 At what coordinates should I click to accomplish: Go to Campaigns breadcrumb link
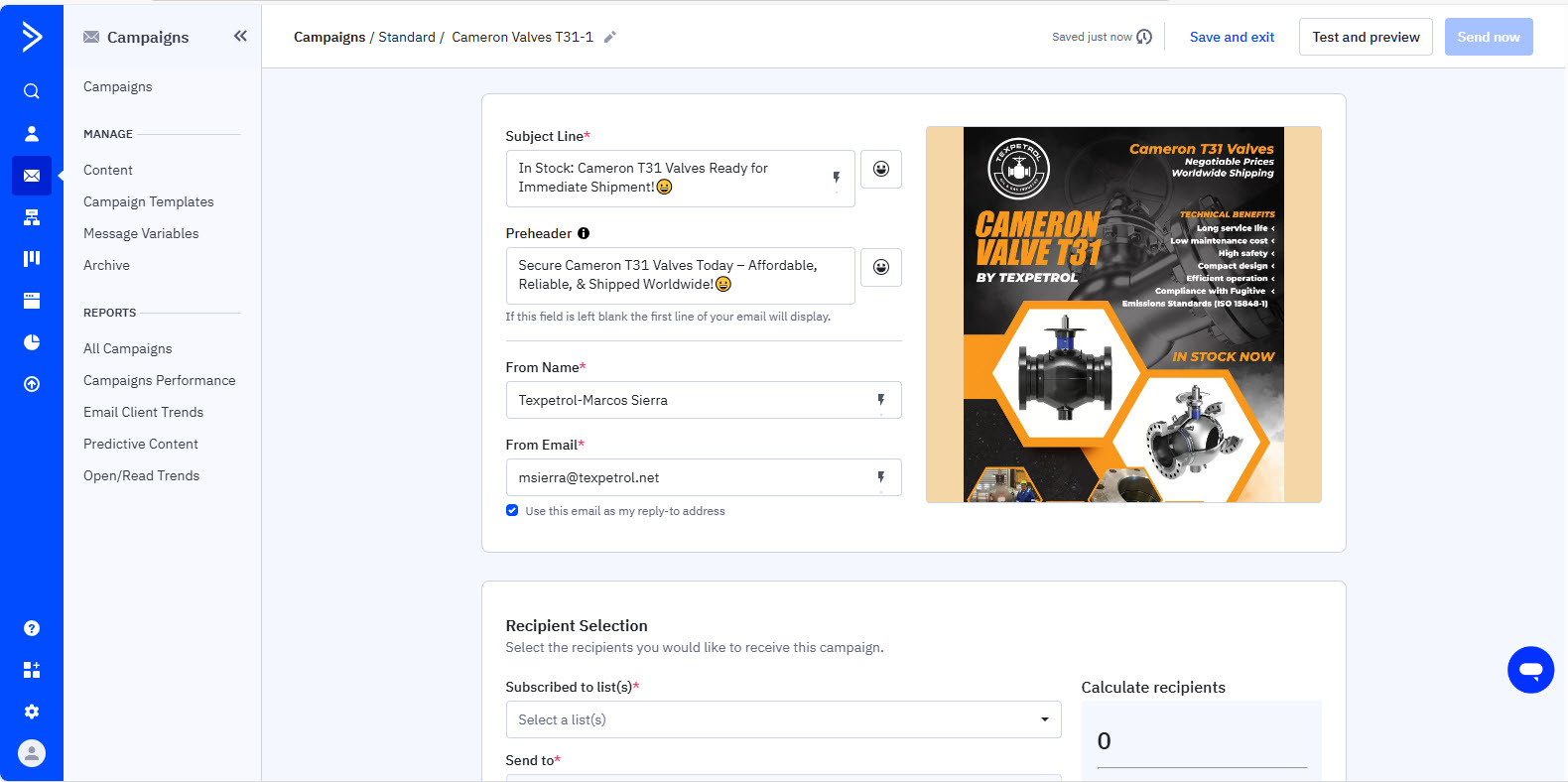click(x=329, y=37)
